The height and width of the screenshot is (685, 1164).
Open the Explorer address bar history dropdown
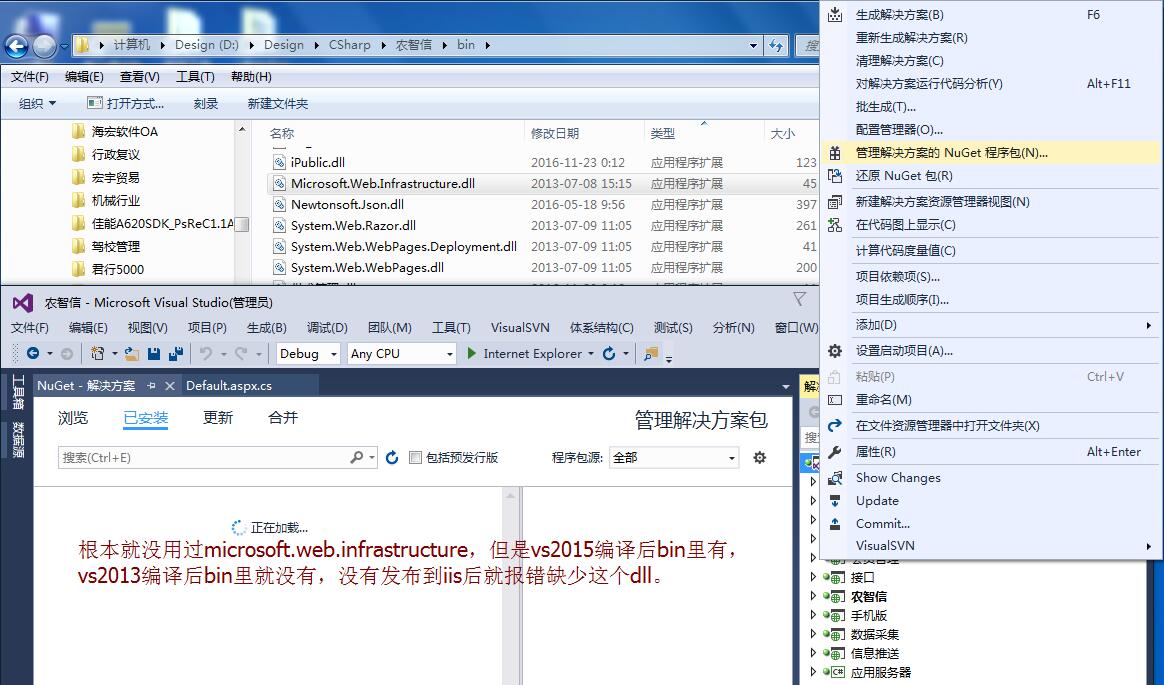pos(753,45)
